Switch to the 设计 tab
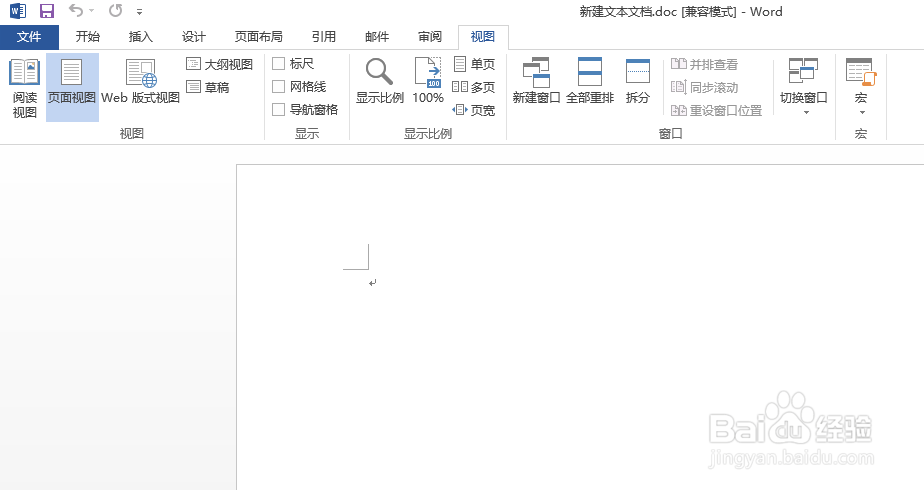Viewport: 924px width, 490px height. tap(194, 37)
